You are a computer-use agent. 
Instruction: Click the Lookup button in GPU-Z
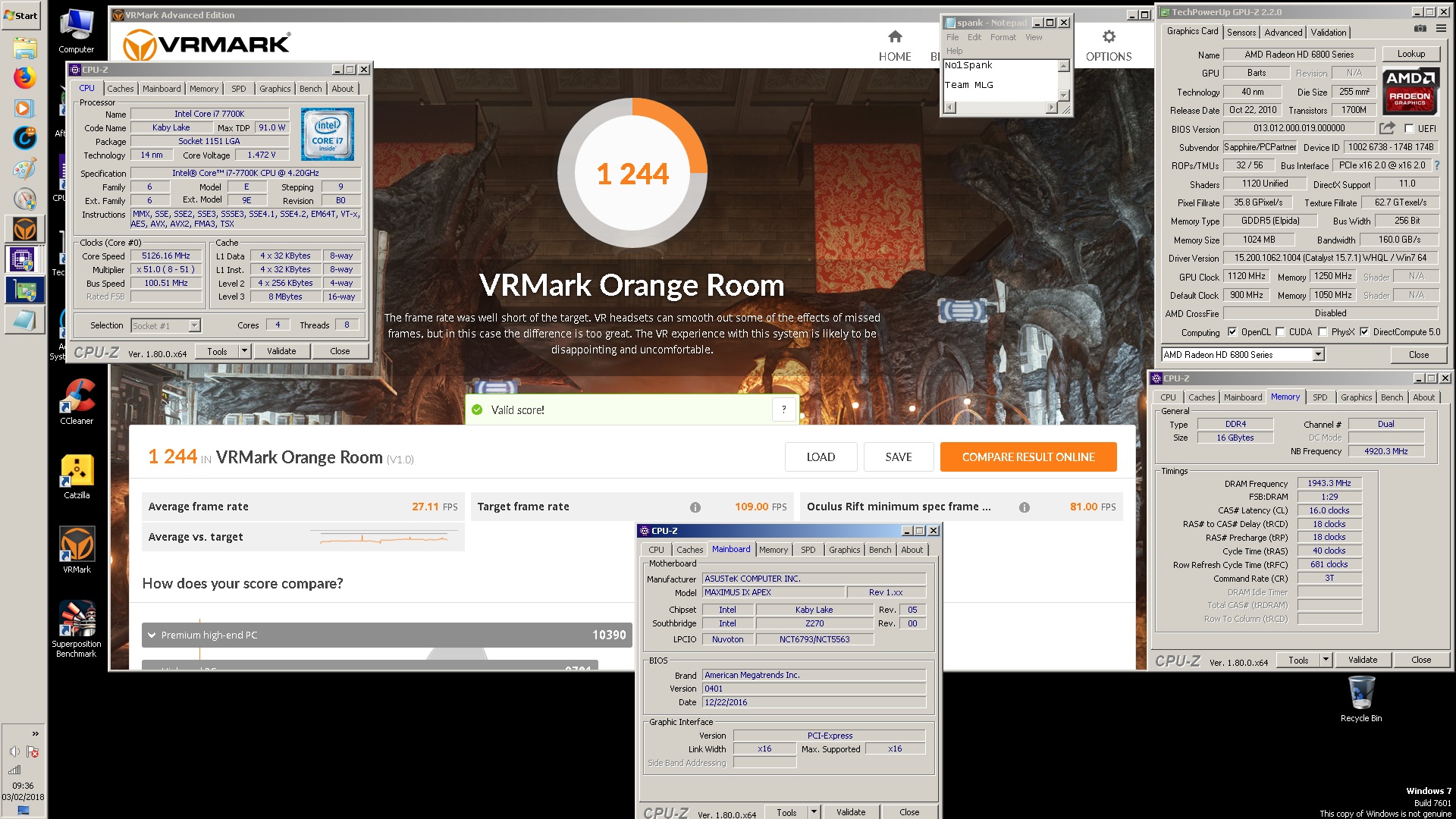[1411, 54]
